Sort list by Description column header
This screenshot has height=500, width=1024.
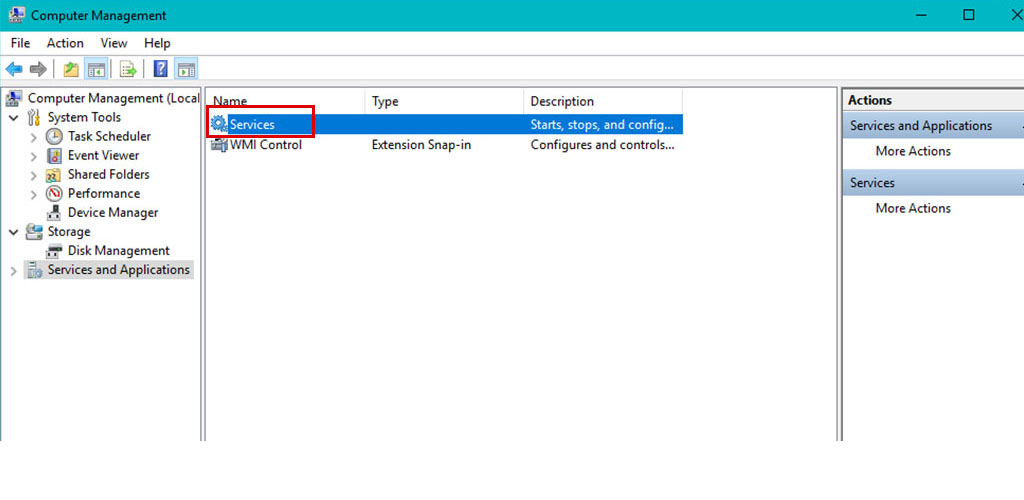point(603,101)
